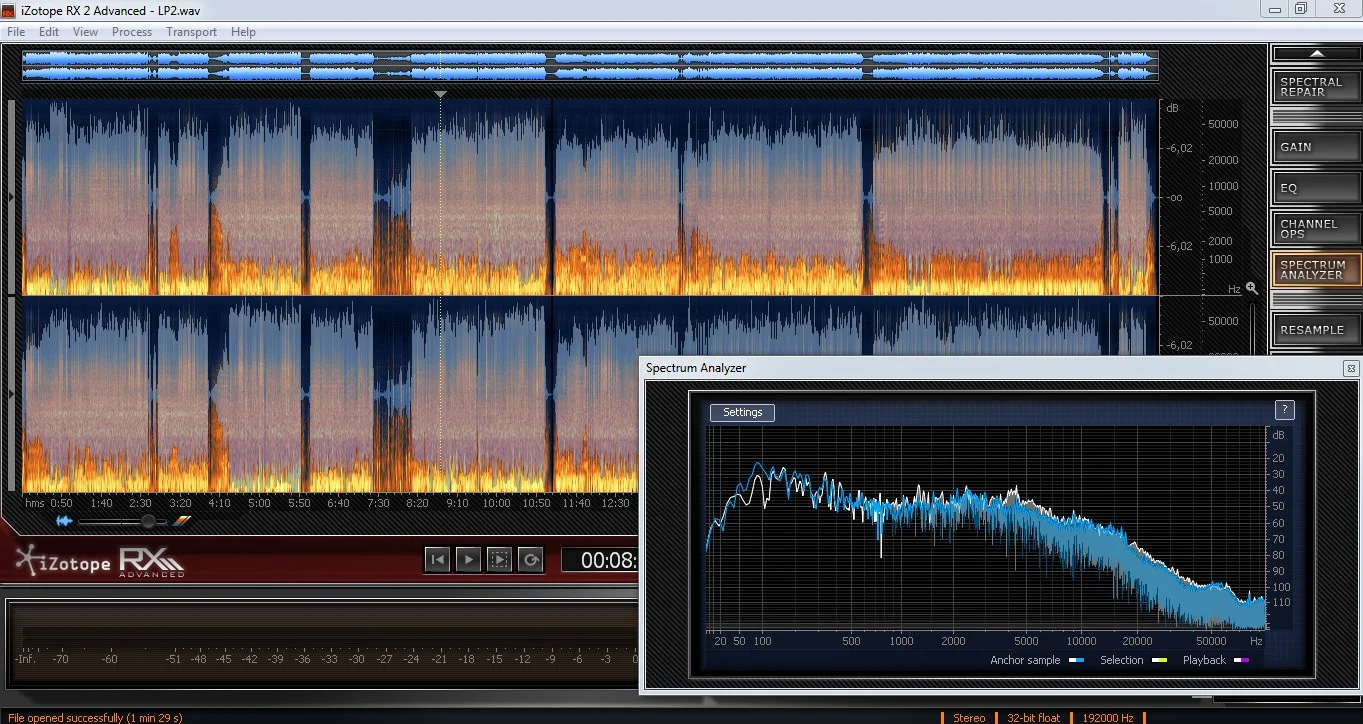Click the waveform/spectrogram blend slider knob
The width and height of the screenshot is (1363, 724).
coord(148,521)
